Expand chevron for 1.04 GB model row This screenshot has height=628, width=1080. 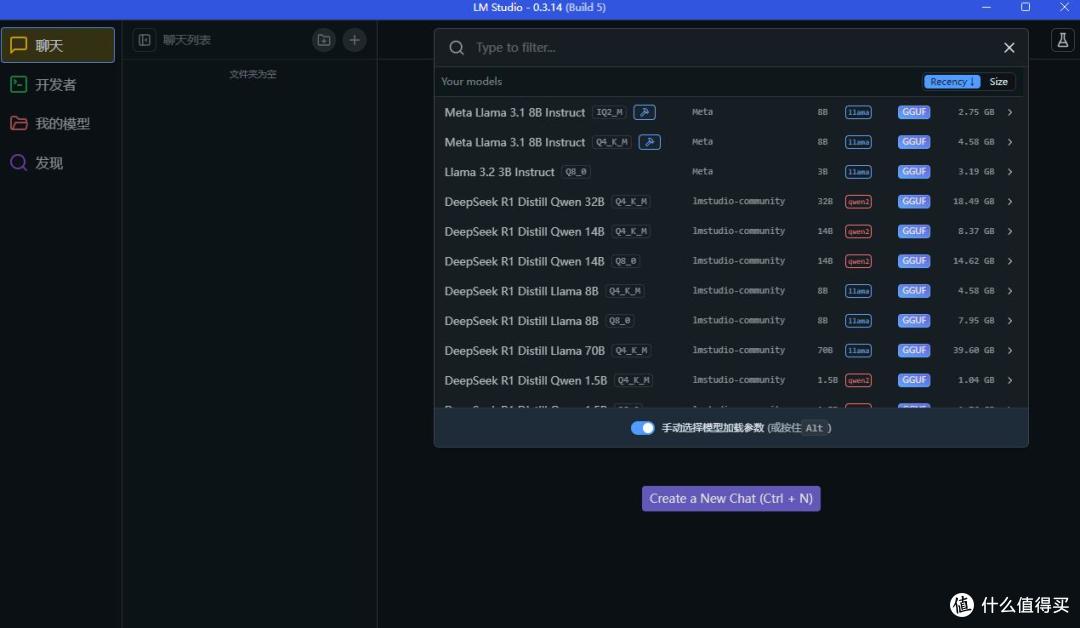[x=1010, y=380]
